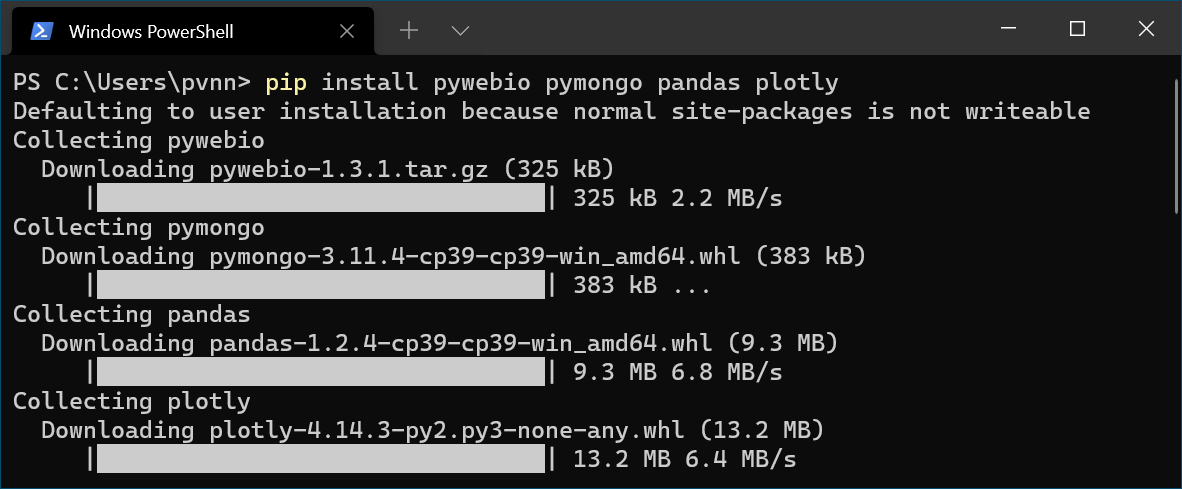1182x489 pixels.
Task: Open a new tab with the plus icon
Action: [x=409, y=30]
